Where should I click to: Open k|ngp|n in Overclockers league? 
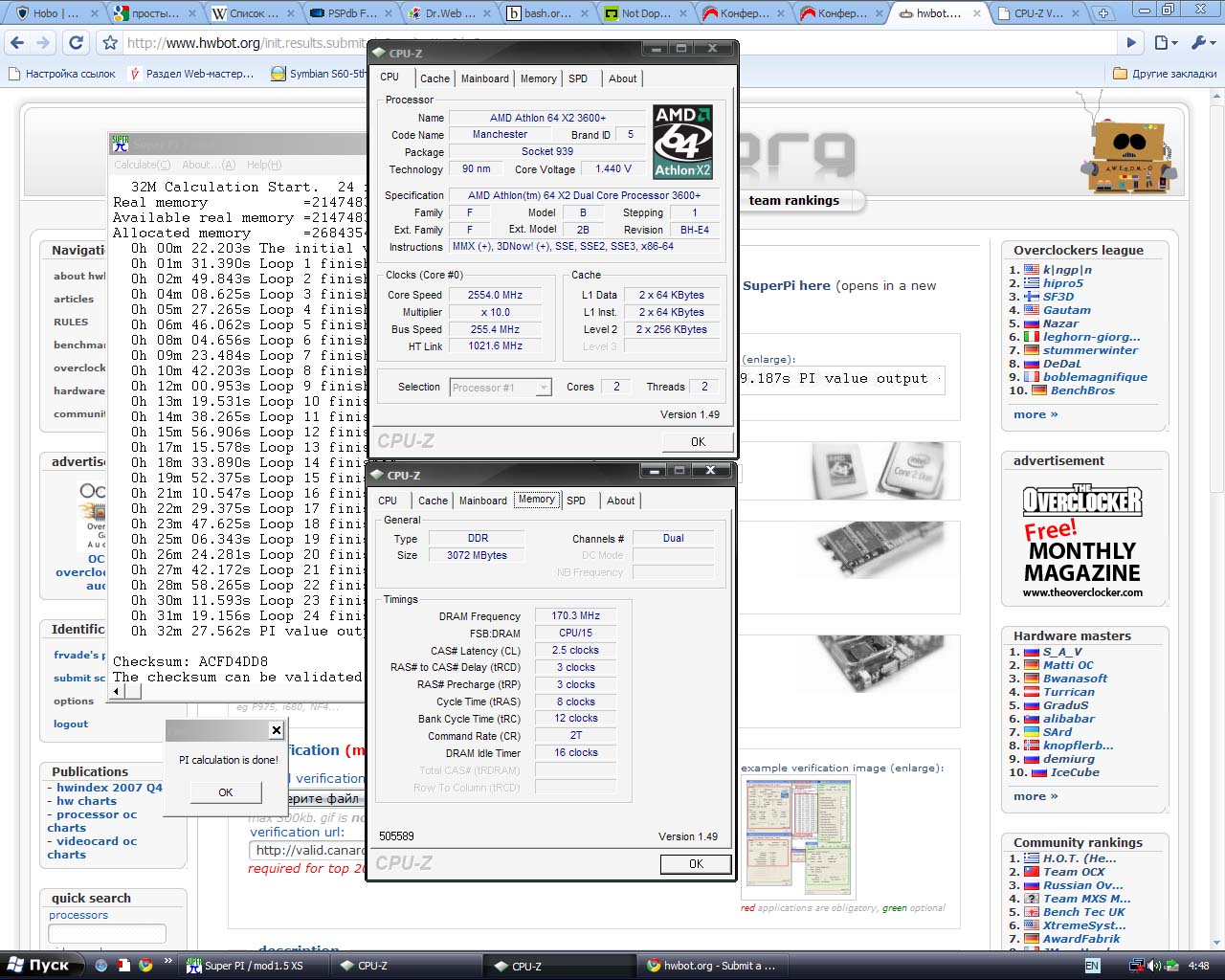pyautogui.click(x=1067, y=270)
